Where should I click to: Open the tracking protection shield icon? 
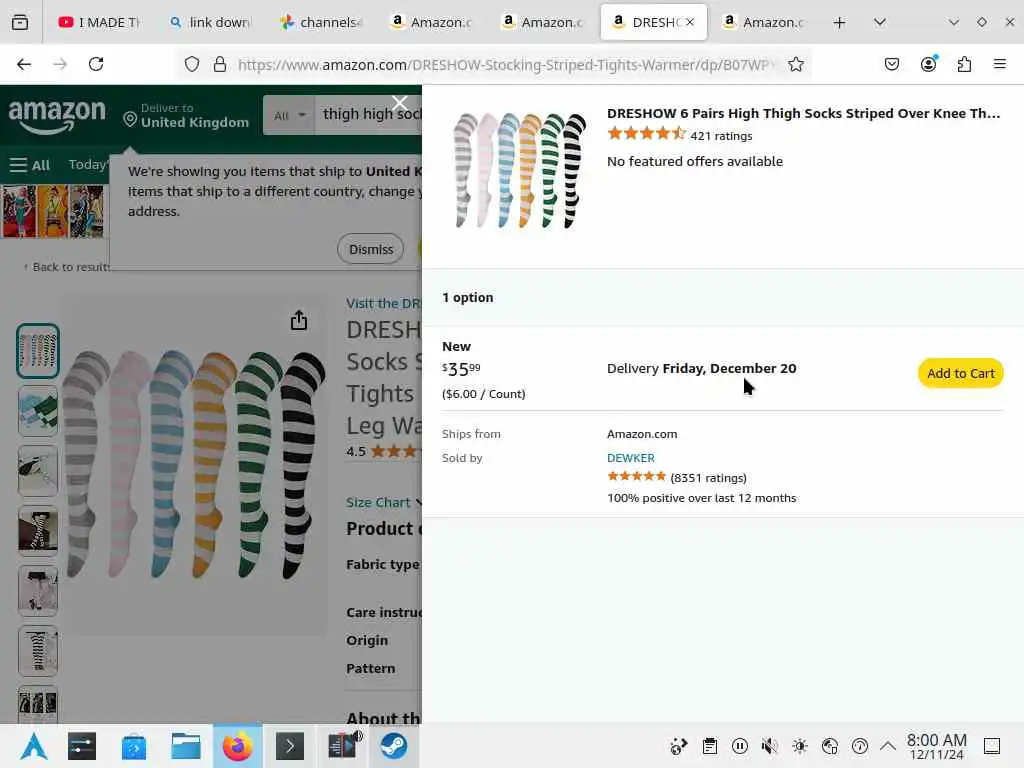click(192, 64)
